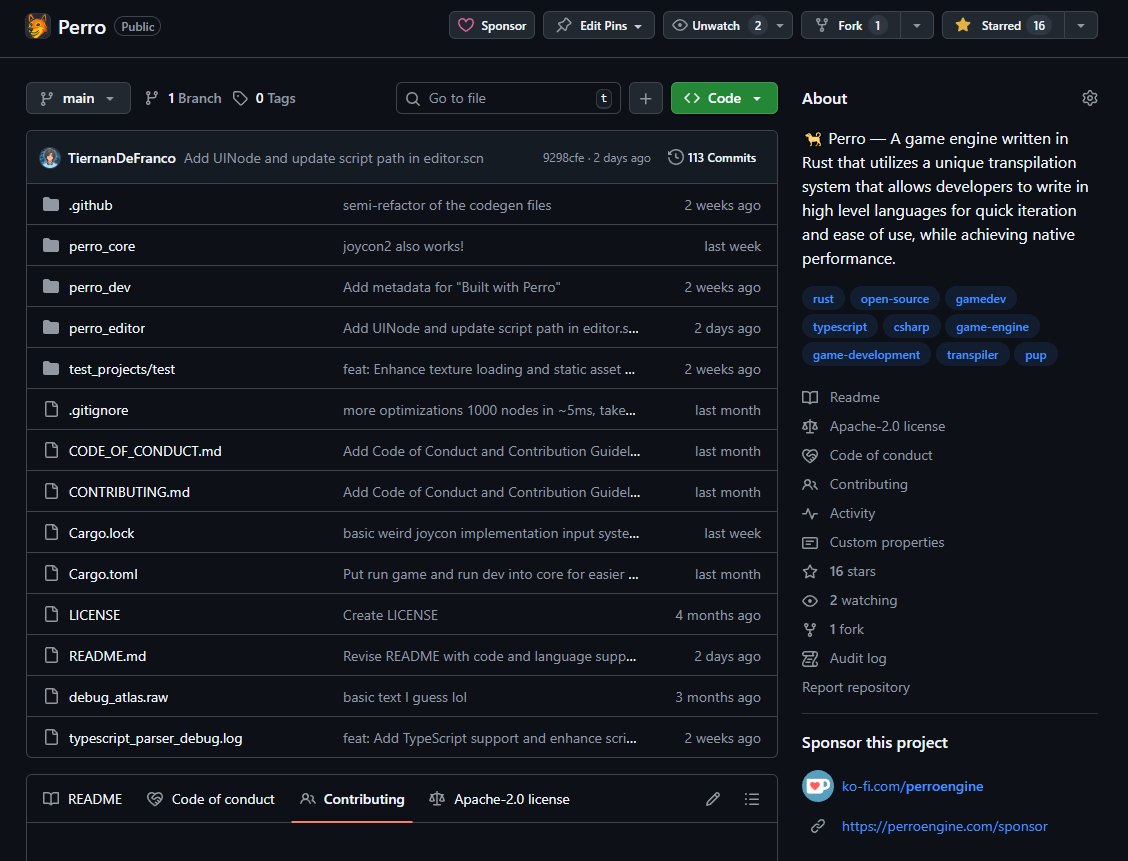Open the main branch selector

click(78, 98)
